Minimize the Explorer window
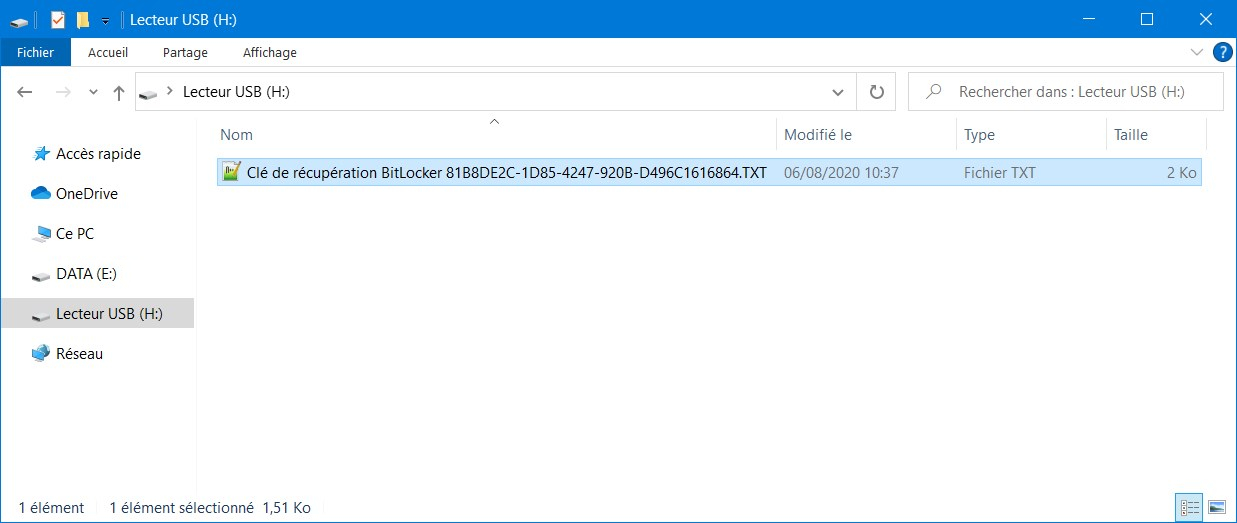 tap(1091, 19)
